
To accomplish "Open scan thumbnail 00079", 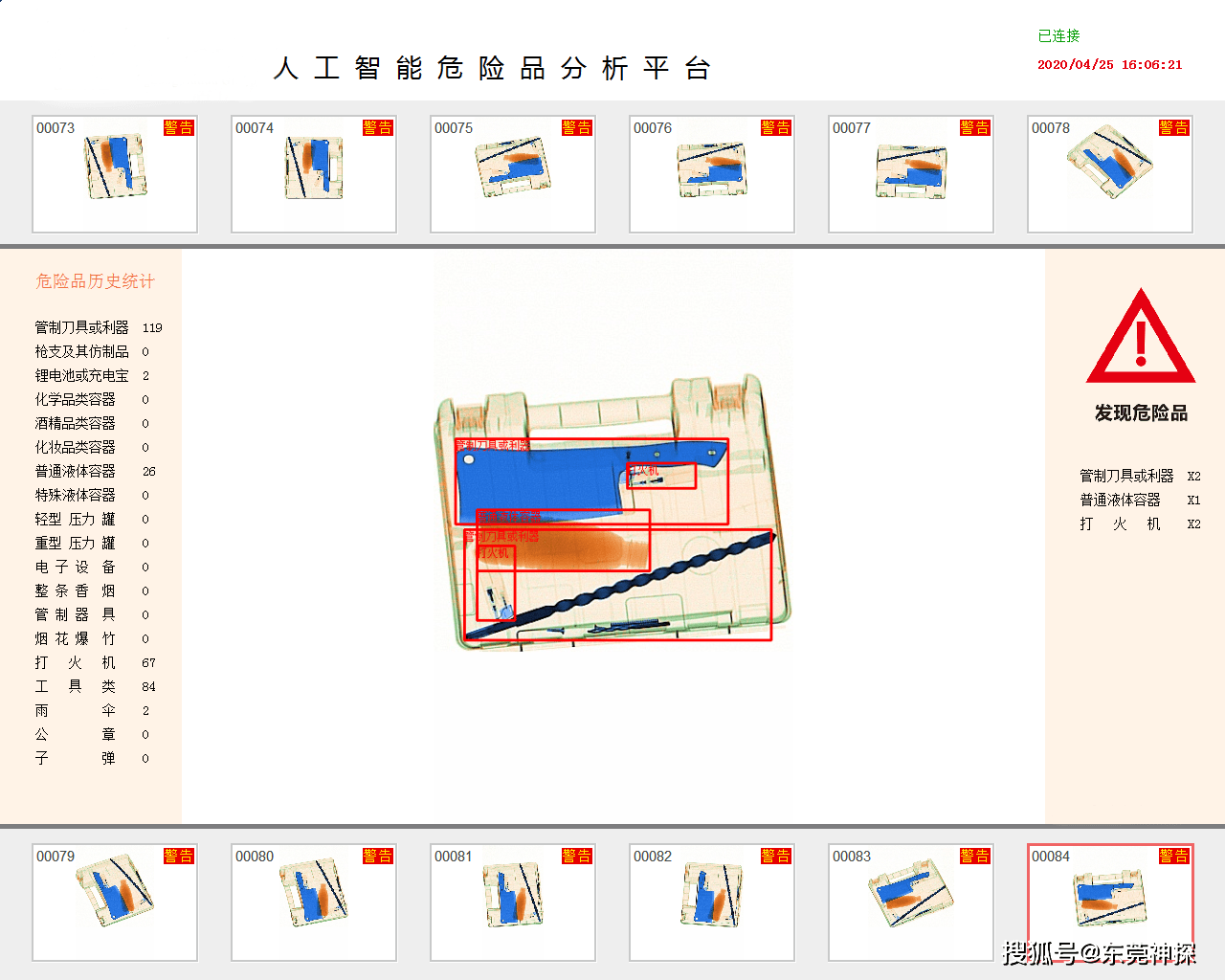I will pyautogui.click(x=115, y=902).
